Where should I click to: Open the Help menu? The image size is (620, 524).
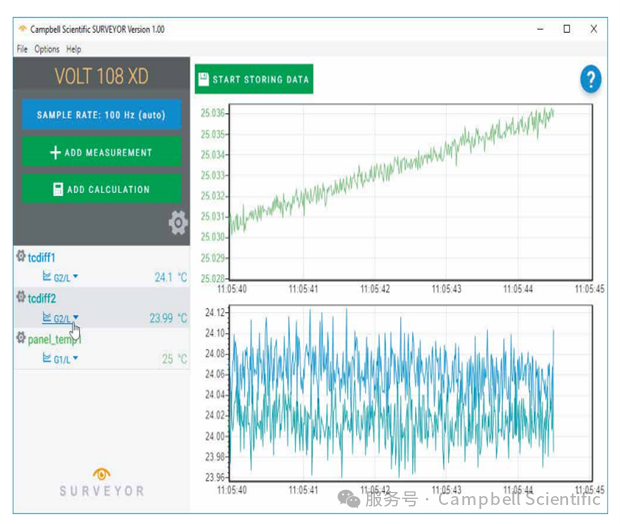click(74, 49)
